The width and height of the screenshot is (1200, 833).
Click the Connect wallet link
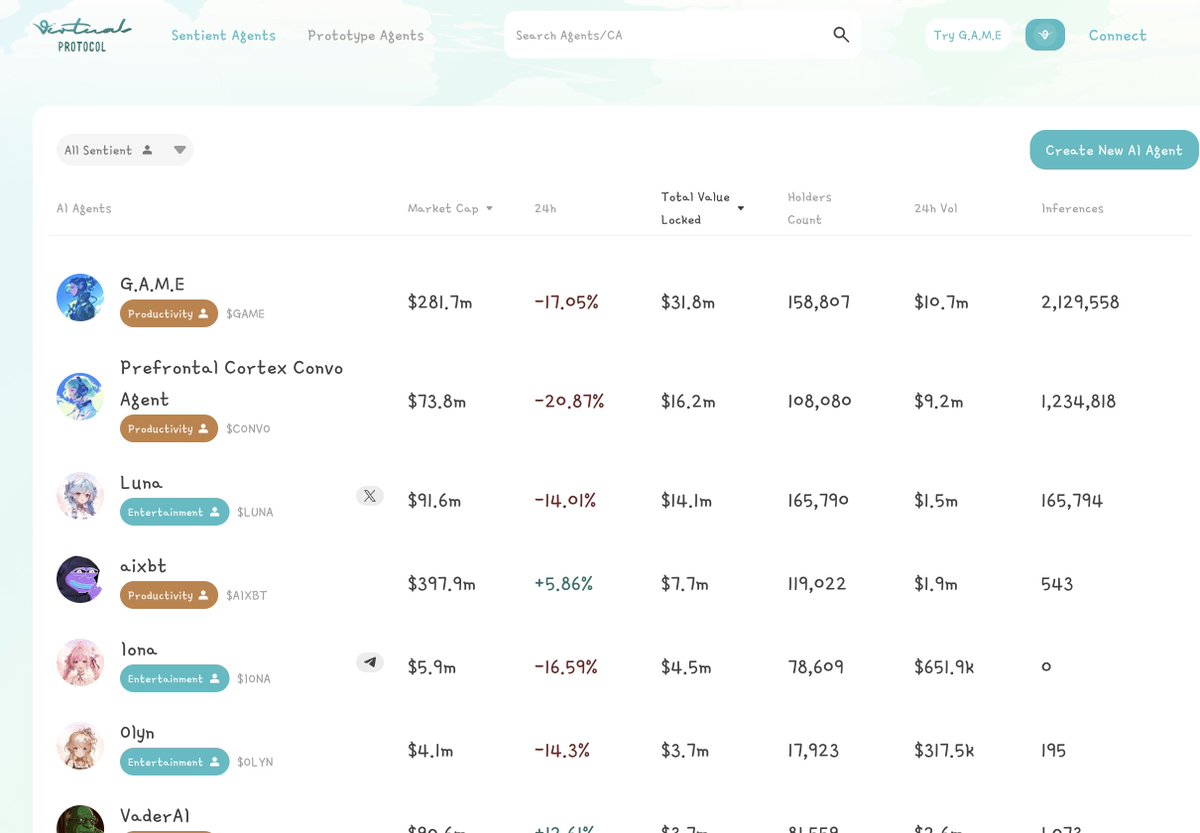1117,35
